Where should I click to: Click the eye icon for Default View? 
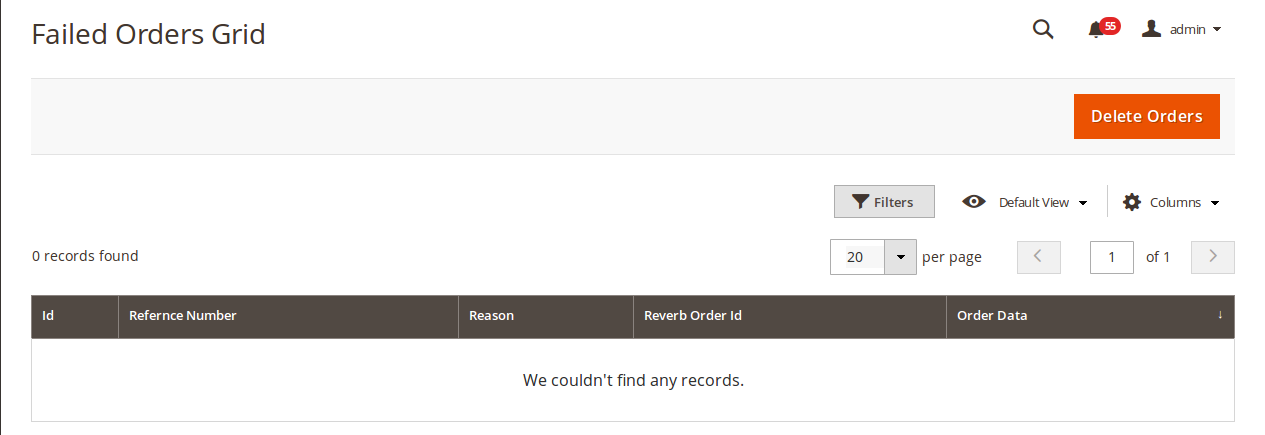(974, 202)
